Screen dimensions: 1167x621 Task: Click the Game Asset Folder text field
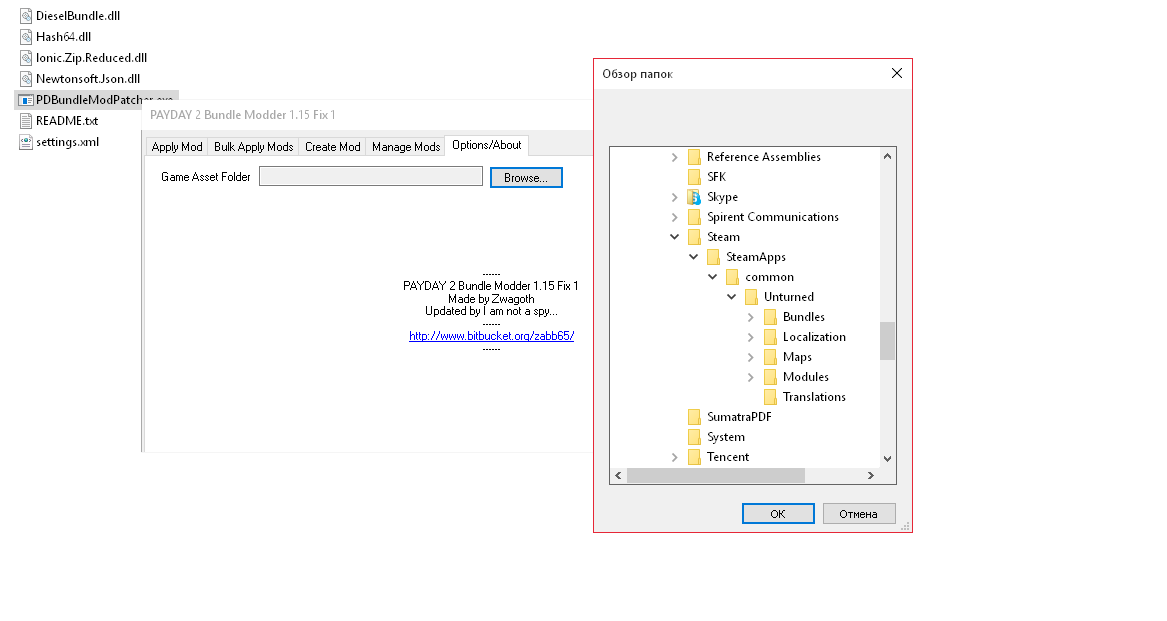pyautogui.click(x=371, y=176)
